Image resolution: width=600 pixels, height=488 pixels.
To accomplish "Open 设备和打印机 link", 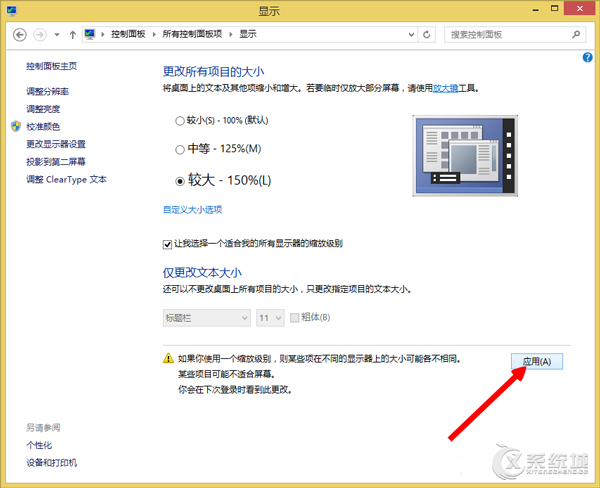I will [x=52, y=463].
